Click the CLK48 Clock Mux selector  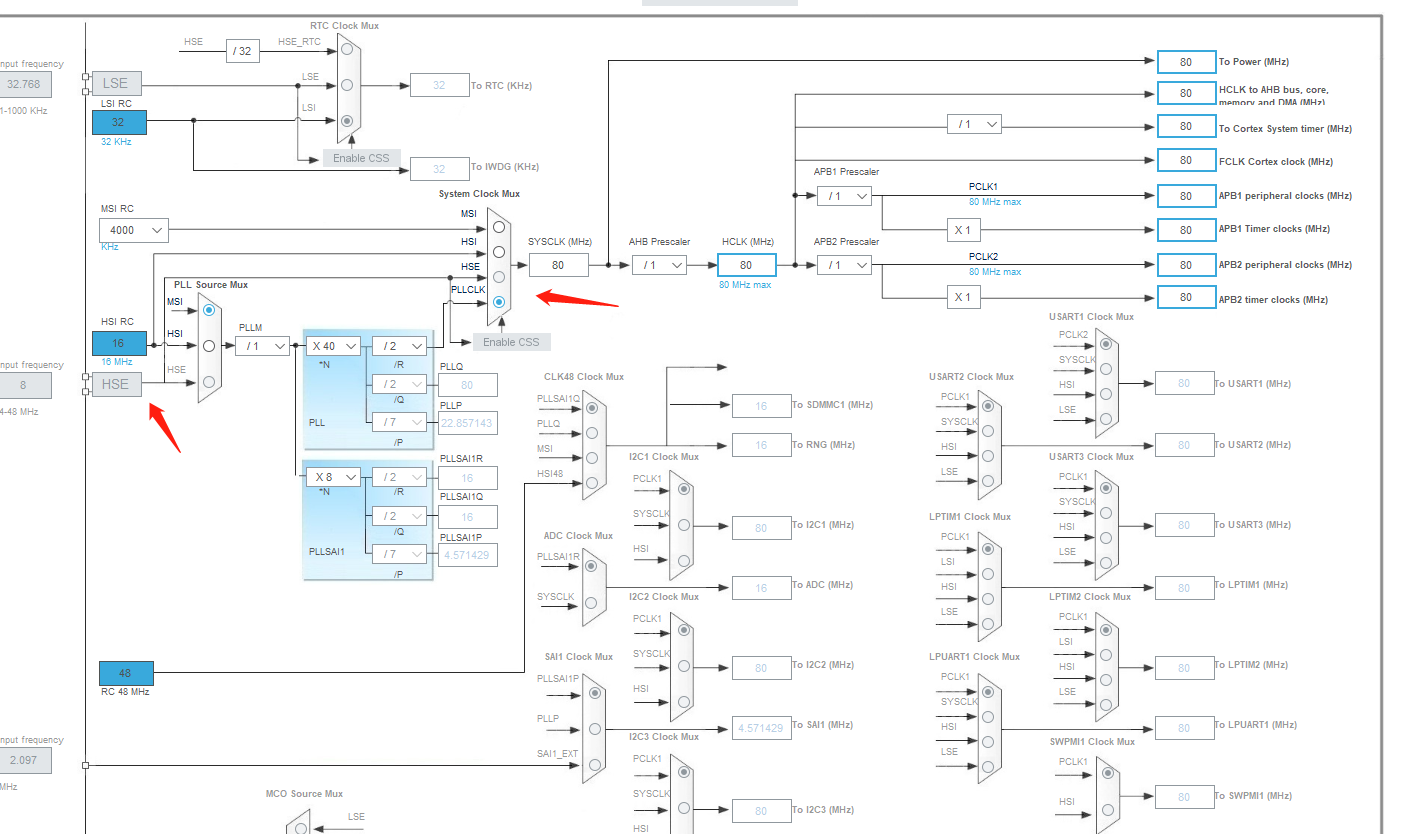coord(592,445)
